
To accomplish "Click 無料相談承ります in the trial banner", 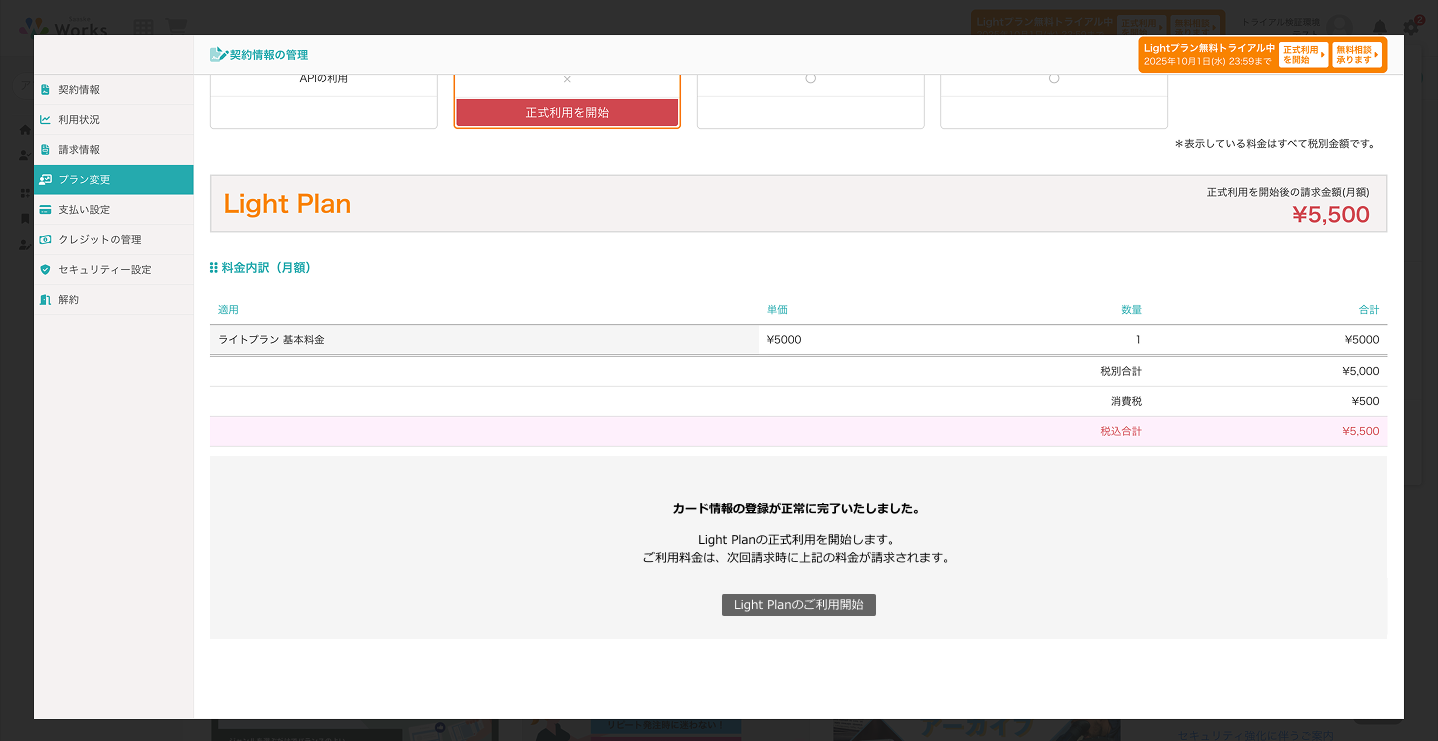I will 1356,54.
